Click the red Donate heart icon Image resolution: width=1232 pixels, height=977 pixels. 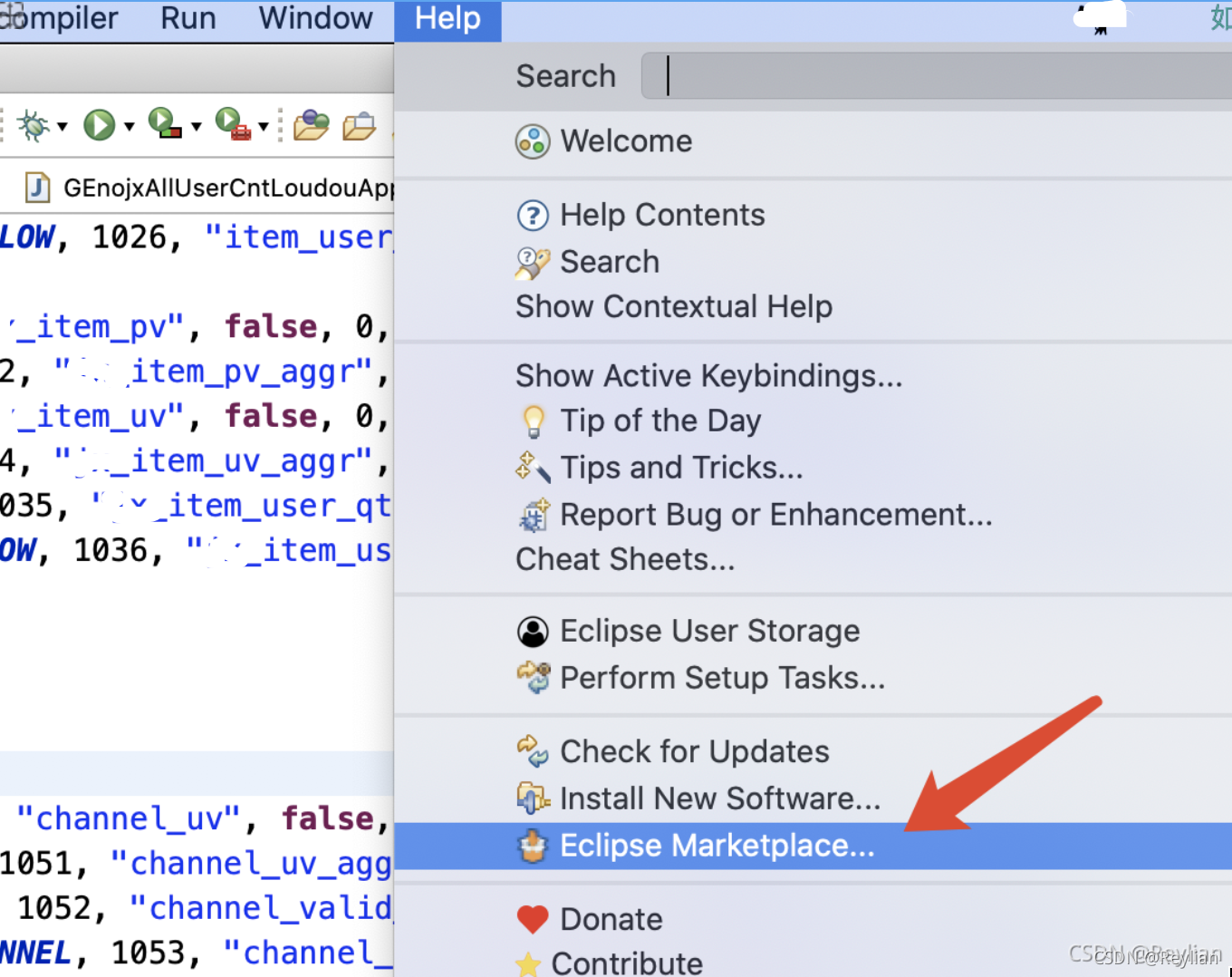pos(533,920)
